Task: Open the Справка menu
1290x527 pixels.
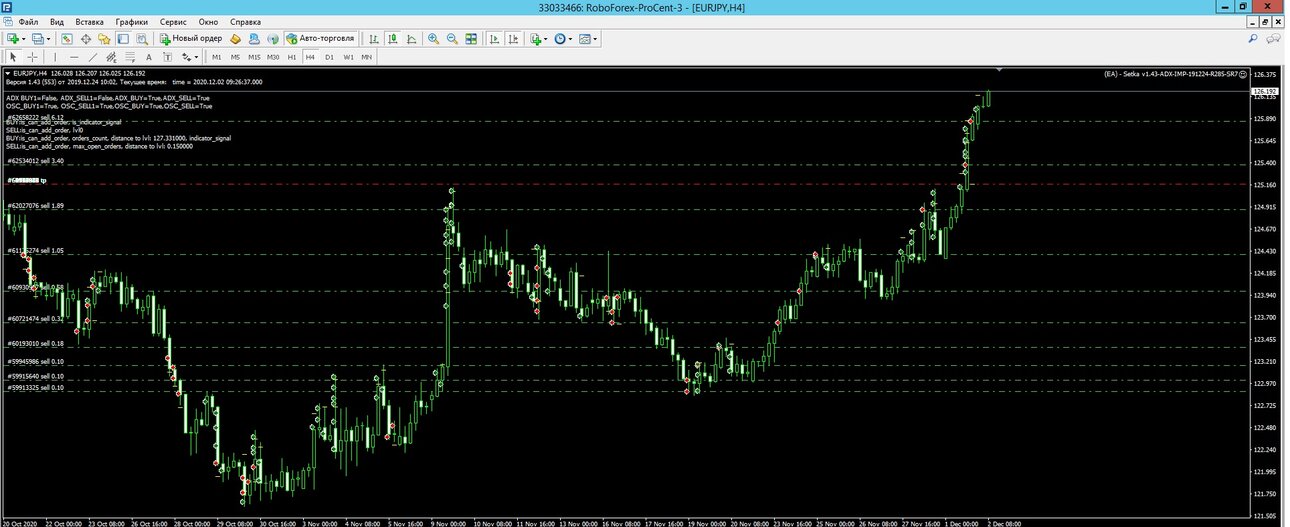Action: tap(245, 22)
